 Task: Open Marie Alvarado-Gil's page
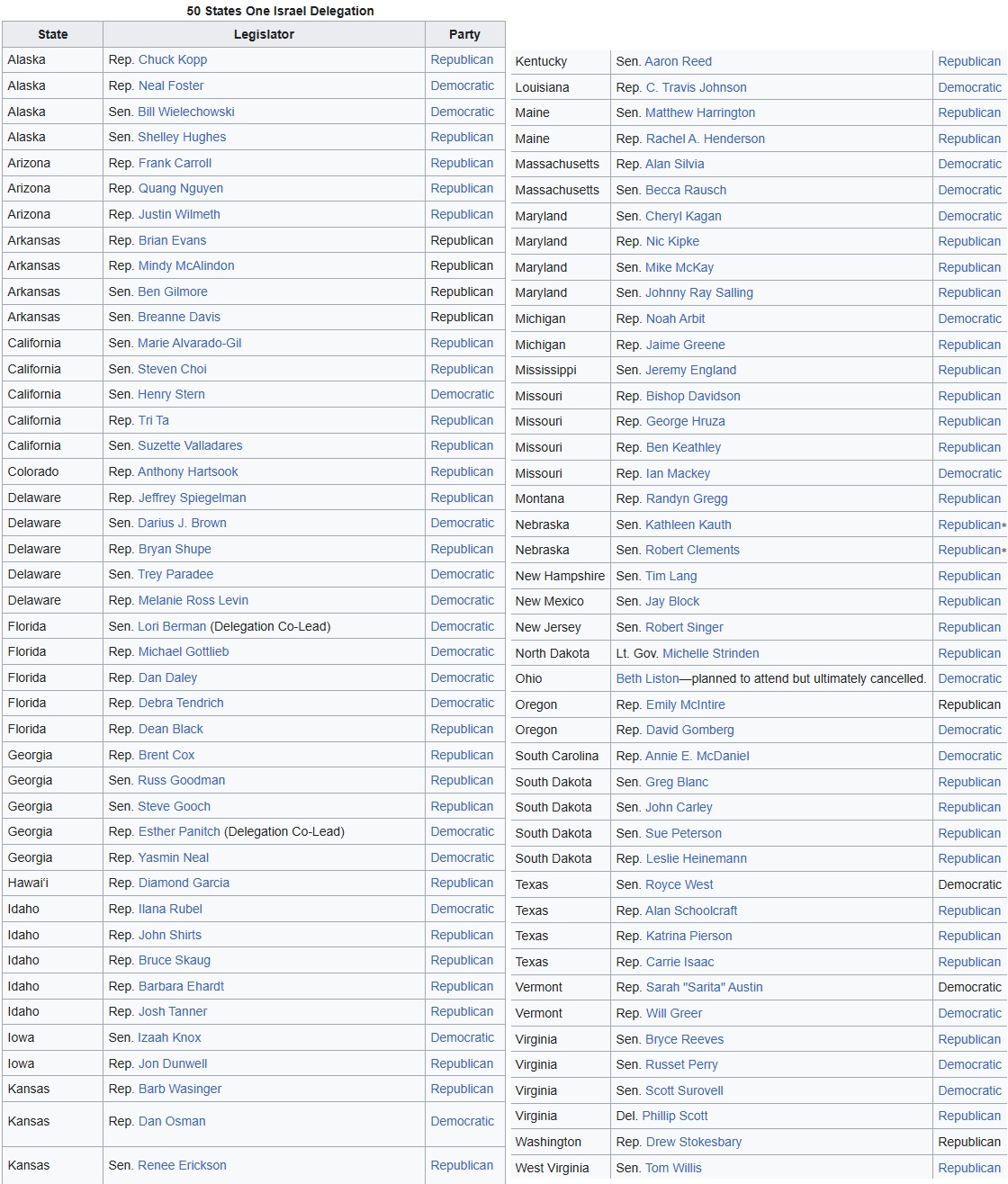[x=190, y=343]
